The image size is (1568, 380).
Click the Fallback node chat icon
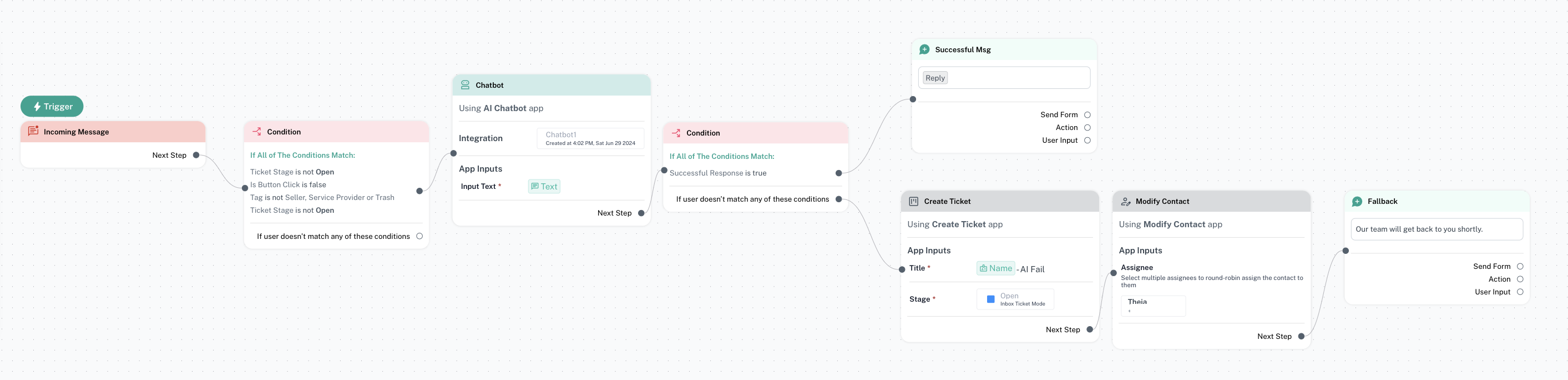point(1357,201)
